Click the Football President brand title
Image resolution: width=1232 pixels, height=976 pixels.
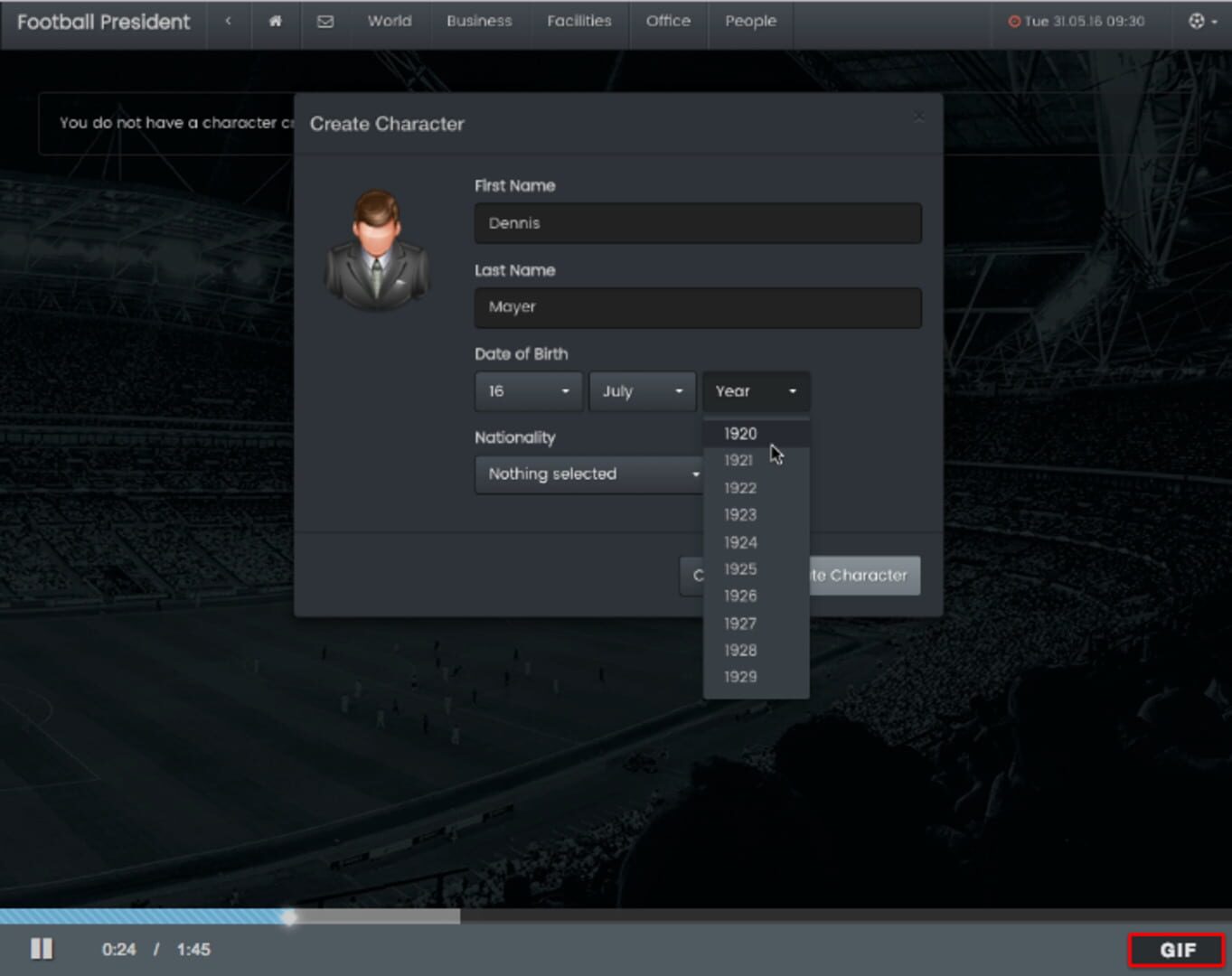pos(104,22)
